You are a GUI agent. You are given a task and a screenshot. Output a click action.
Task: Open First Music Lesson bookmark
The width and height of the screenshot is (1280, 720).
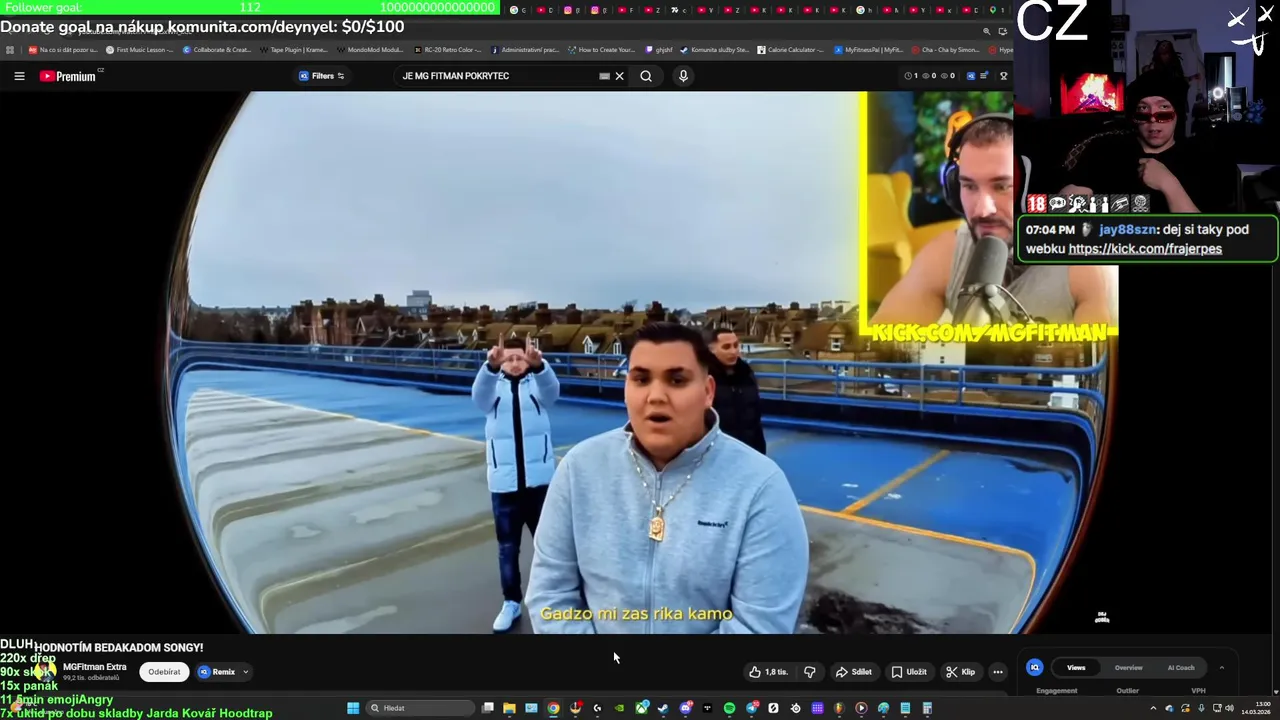pos(140,49)
